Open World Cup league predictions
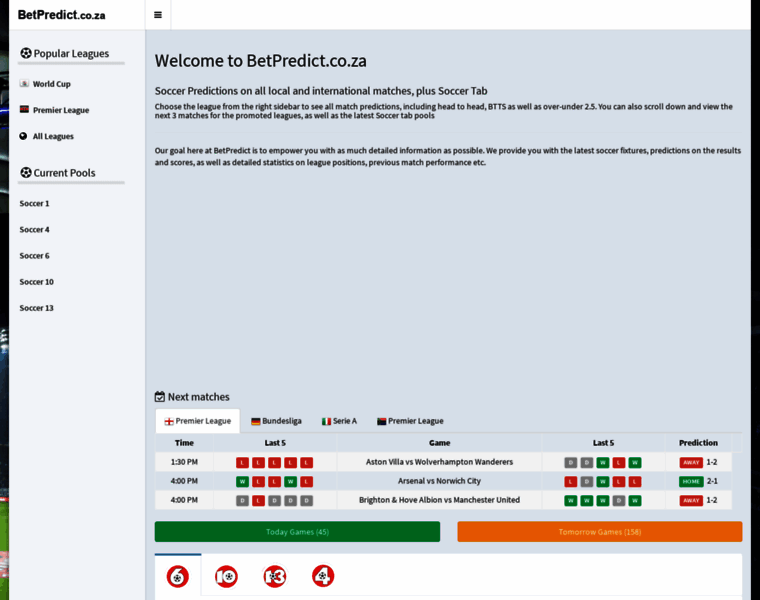Screen dimensions: 760x600 tap(51, 84)
